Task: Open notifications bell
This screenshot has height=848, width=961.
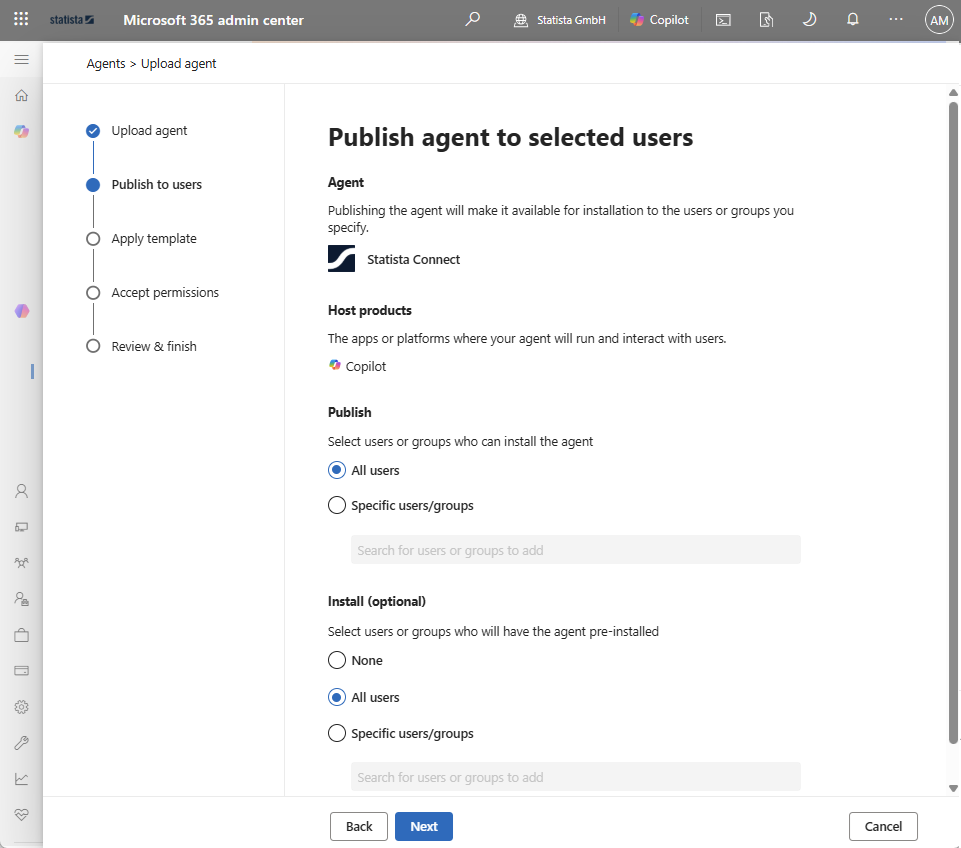Action: click(853, 20)
